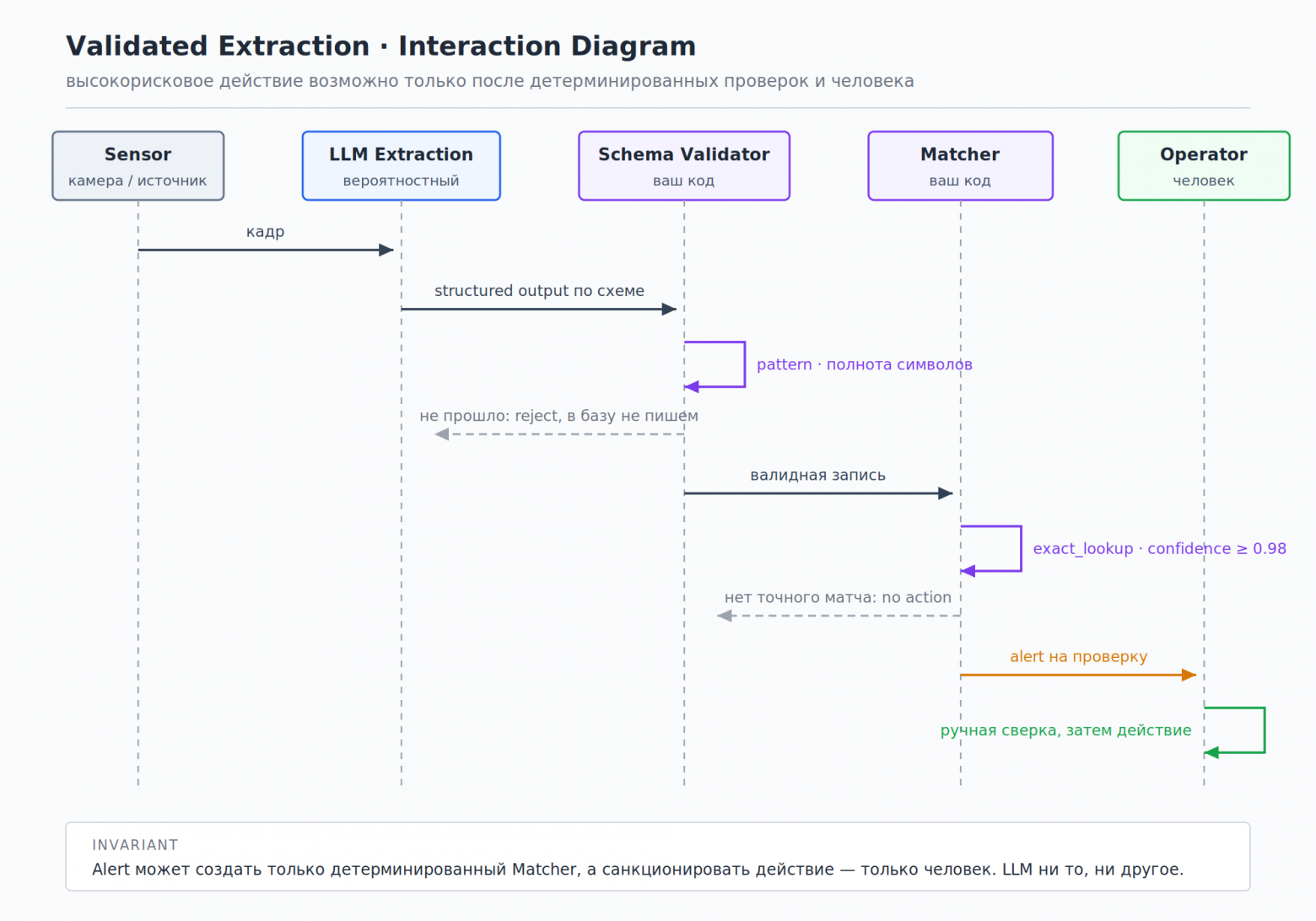
Task: Click "pattern · полнота символов" label
Action: click(865, 364)
